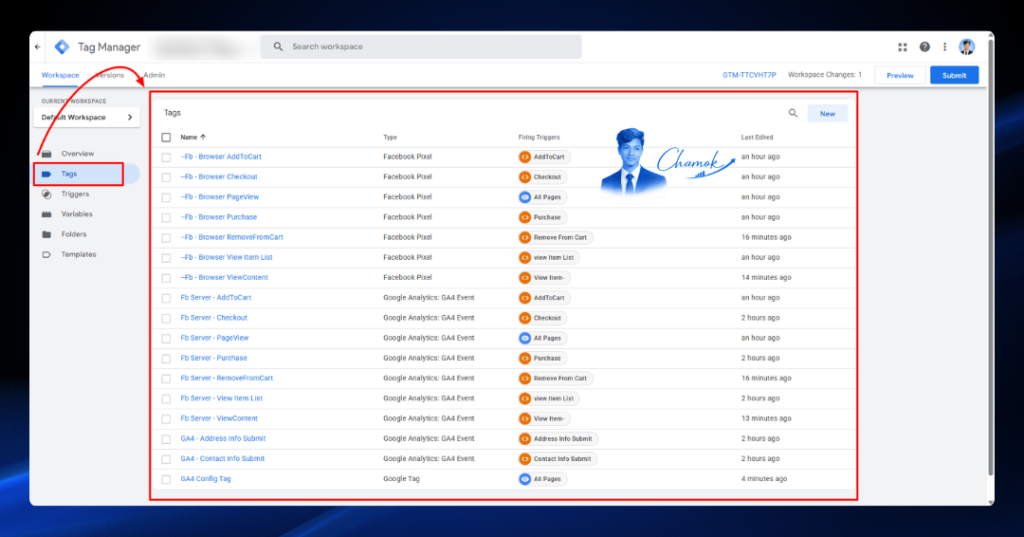
Task: Click the Checkout trigger chip on Fb Browser Checkout row
Action: (x=541, y=177)
